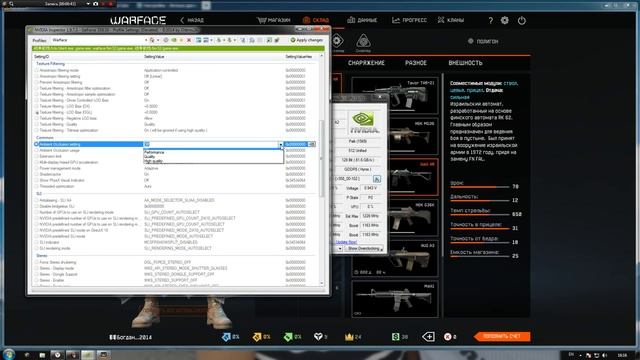
Task: Open the Кланы tab in Warface
Action: 451,20
